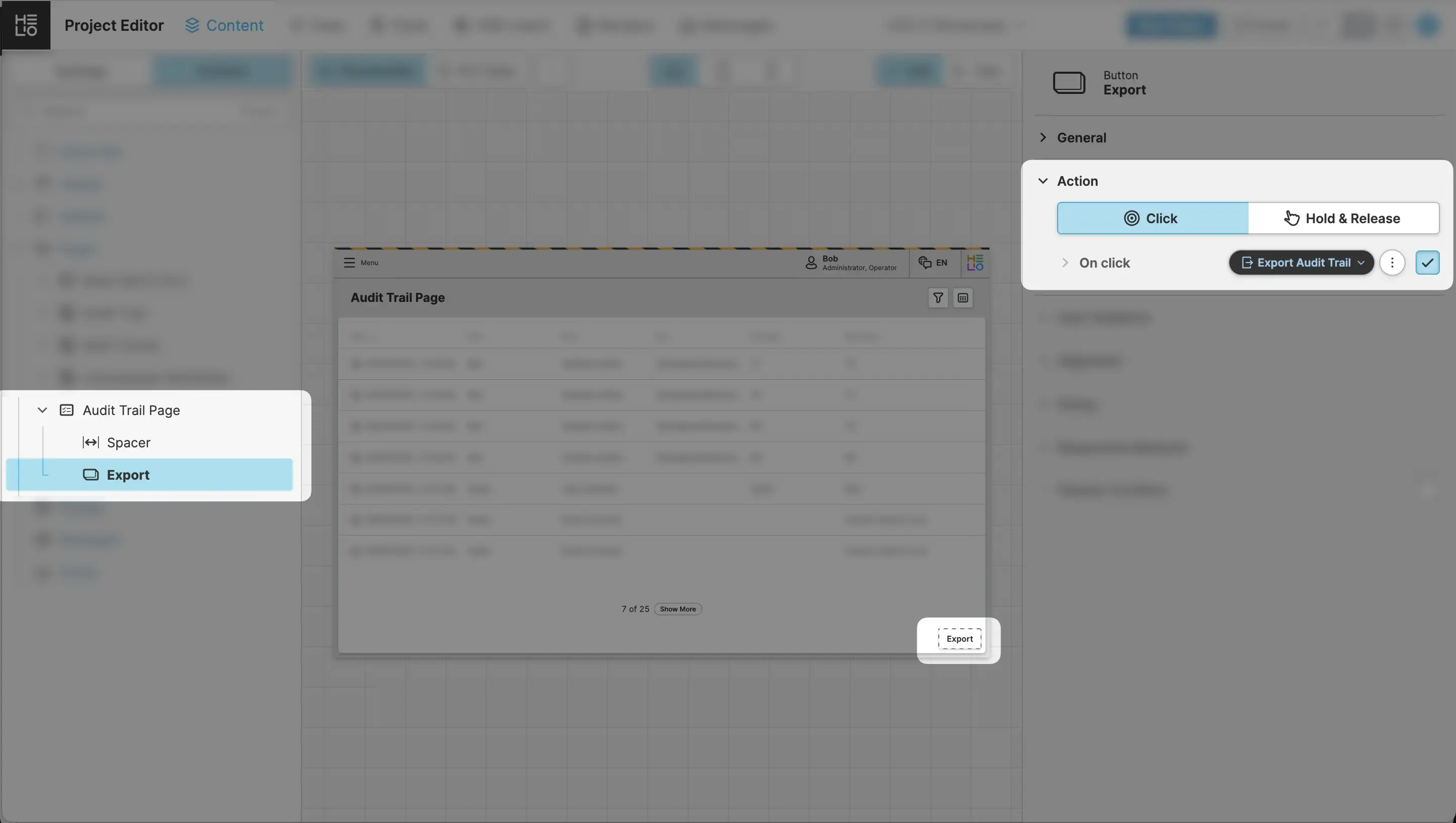Collapse the Audit Trail Page tree node
The image size is (1456, 823).
42,410
